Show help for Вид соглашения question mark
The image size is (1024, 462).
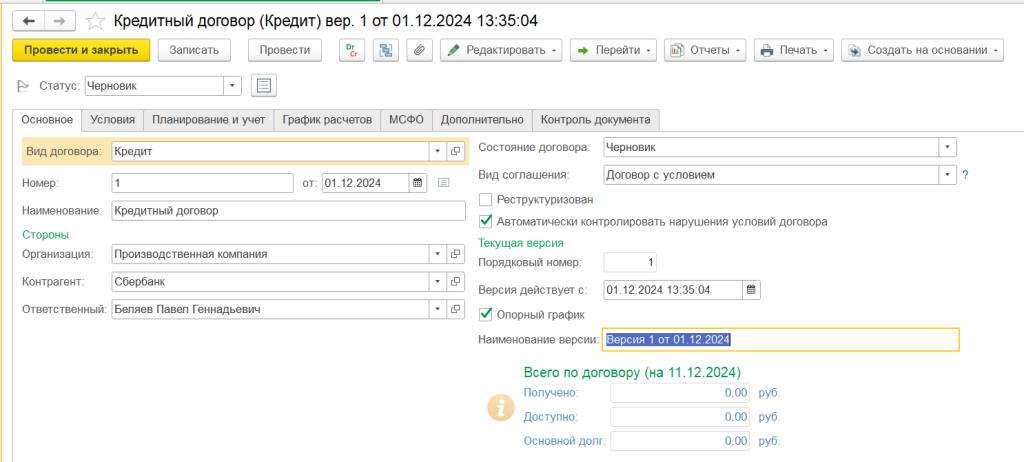pos(965,175)
